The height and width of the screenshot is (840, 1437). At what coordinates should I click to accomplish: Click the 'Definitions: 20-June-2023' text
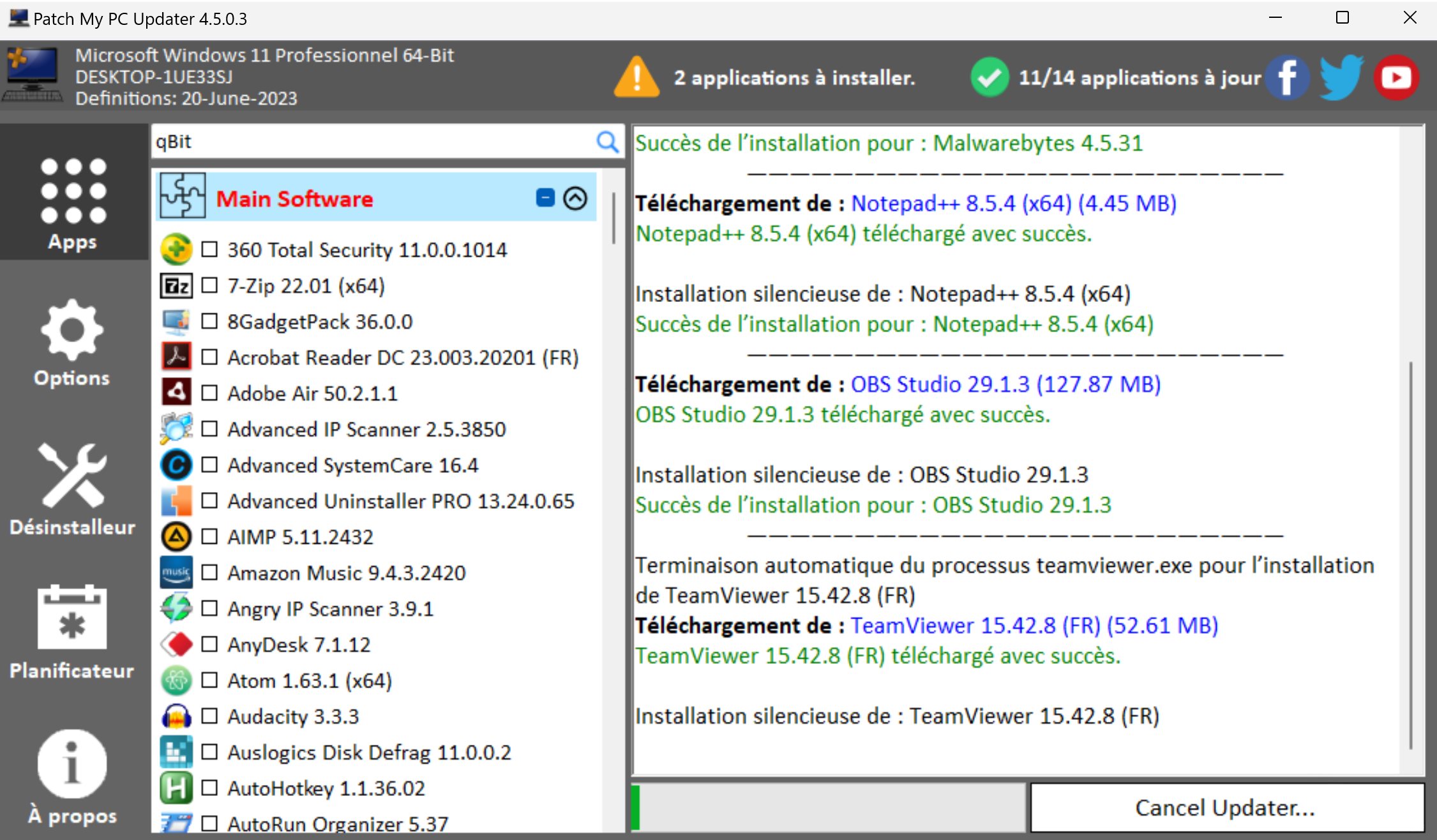[x=186, y=98]
